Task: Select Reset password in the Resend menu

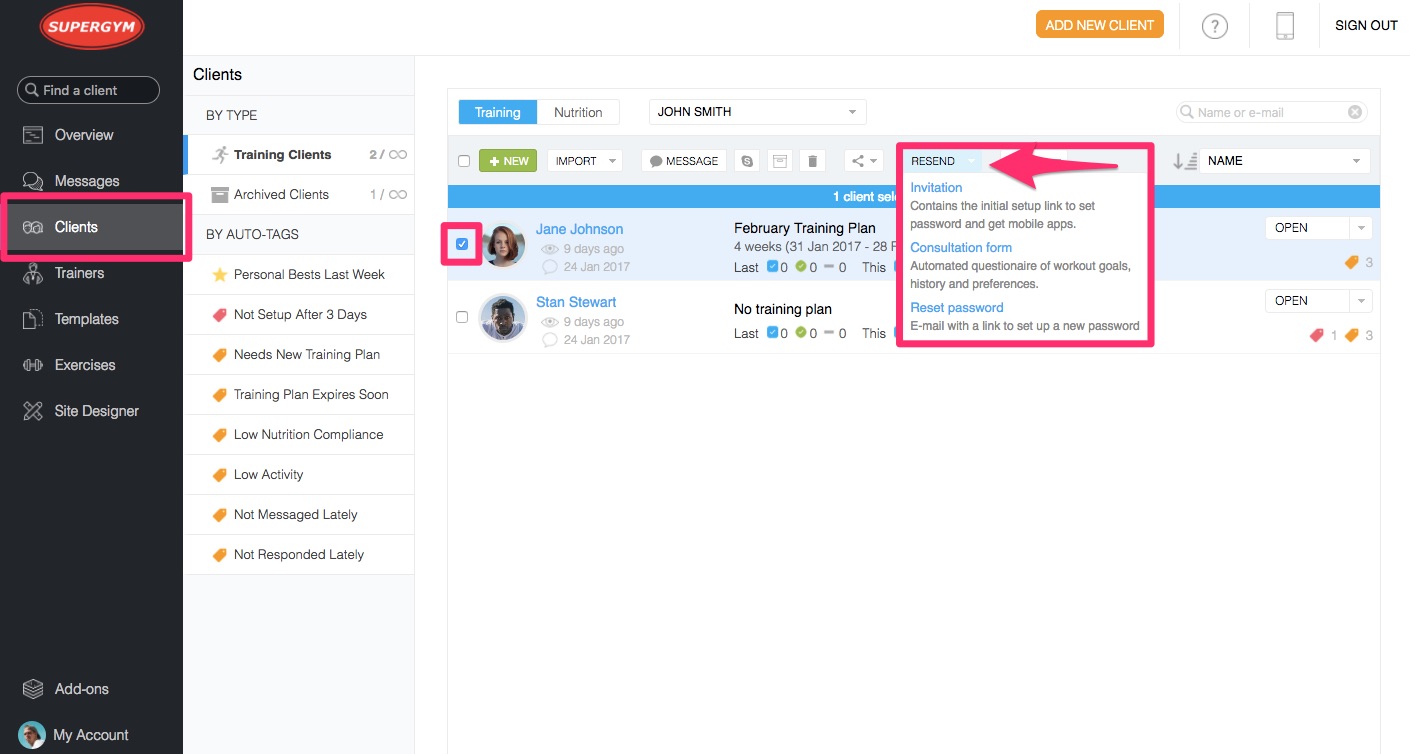Action: tap(957, 308)
